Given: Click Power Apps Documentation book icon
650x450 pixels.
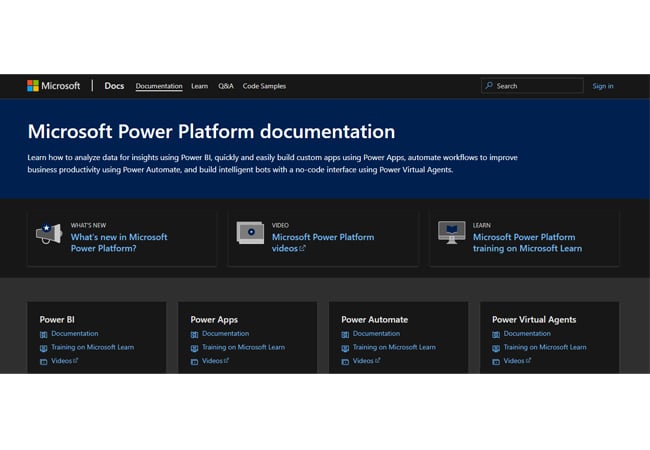Looking at the screenshot, I should tap(194, 334).
